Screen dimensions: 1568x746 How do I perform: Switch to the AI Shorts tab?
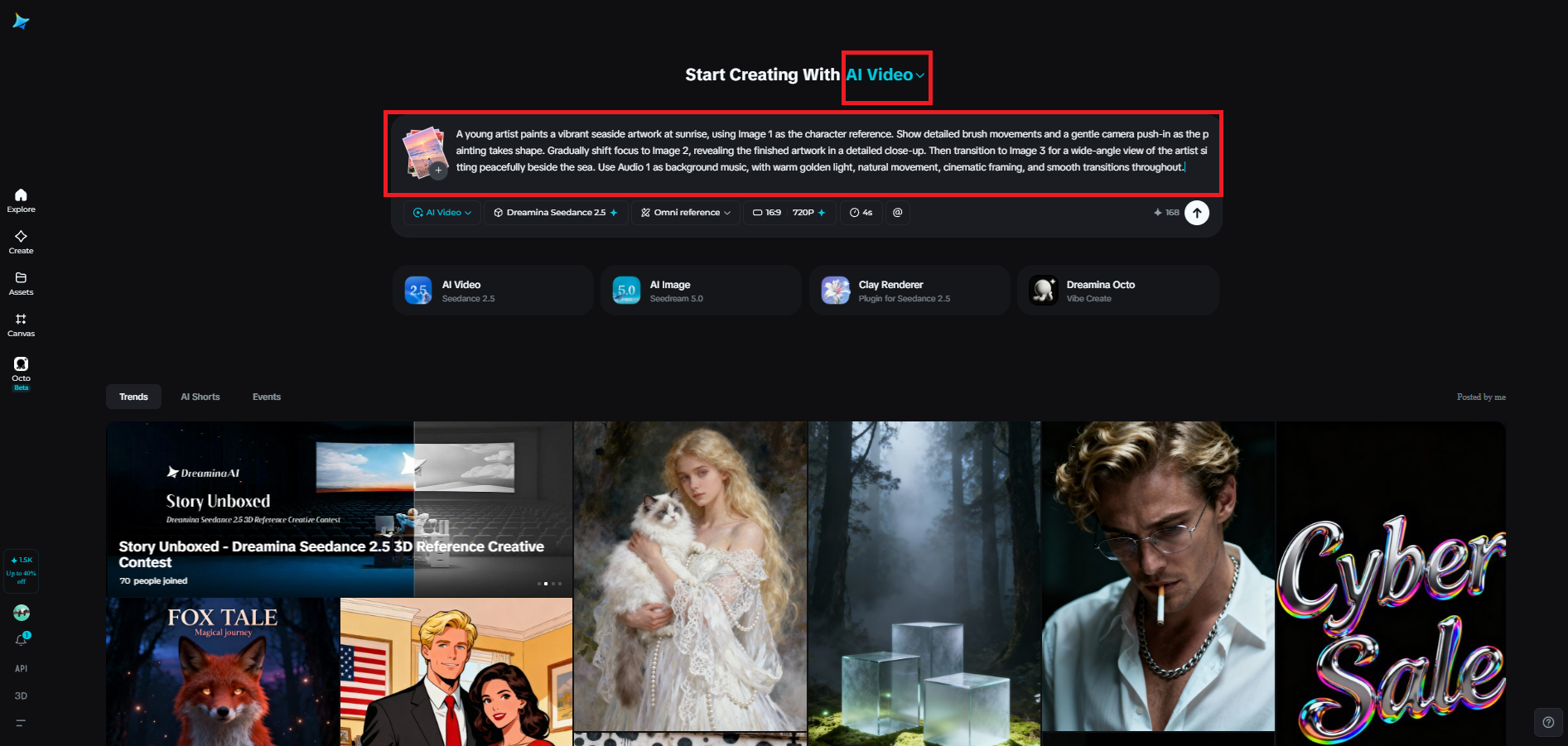(x=200, y=397)
